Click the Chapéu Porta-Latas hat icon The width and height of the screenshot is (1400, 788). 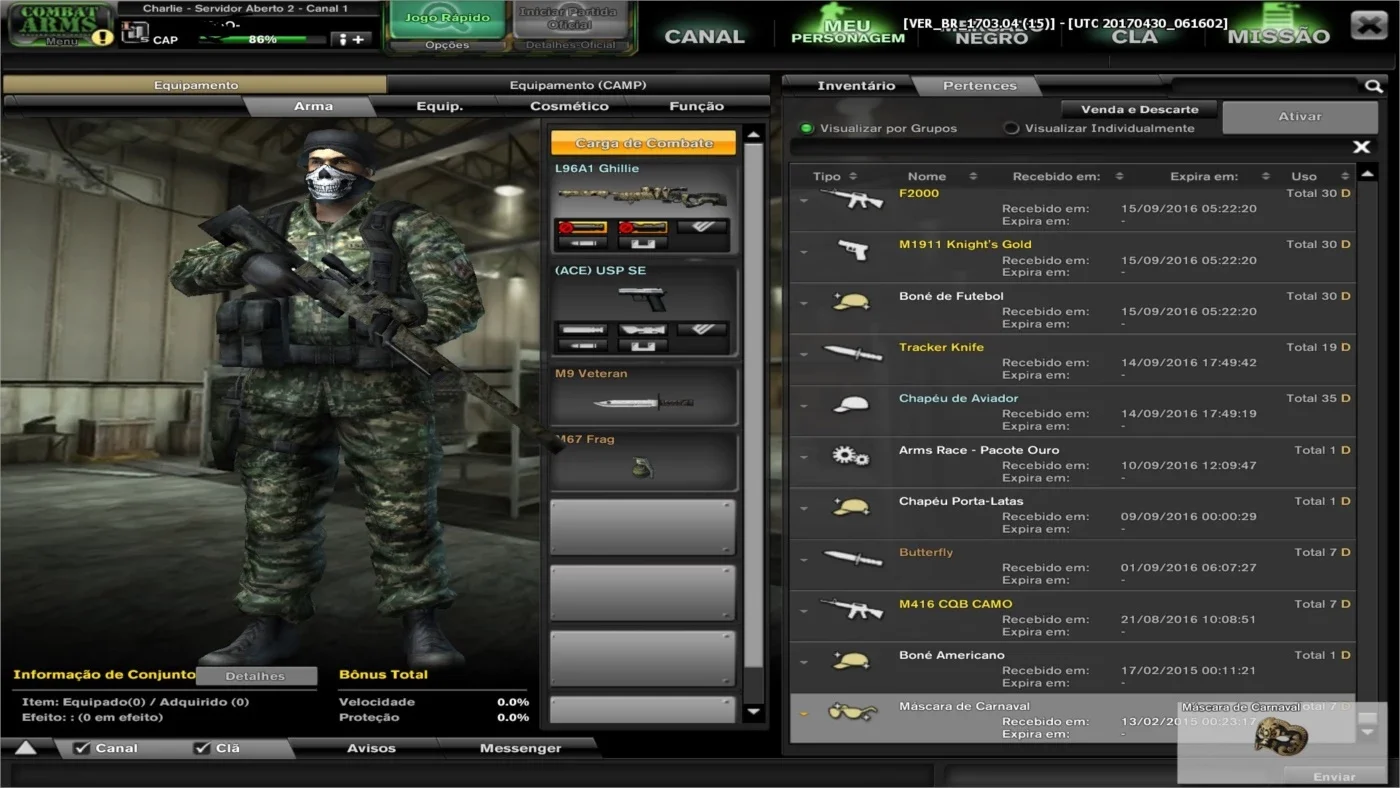(x=851, y=506)
